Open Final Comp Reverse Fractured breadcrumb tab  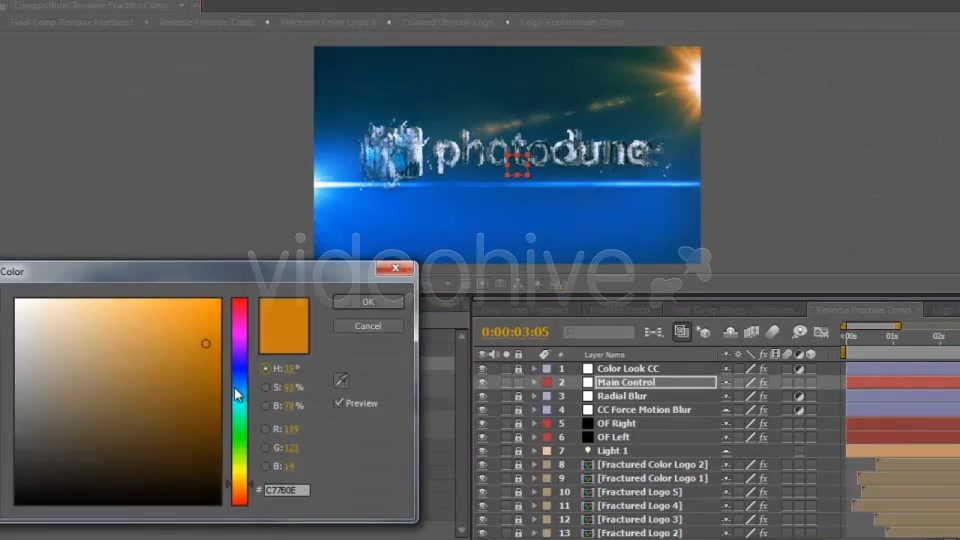(x=72, y=22)
